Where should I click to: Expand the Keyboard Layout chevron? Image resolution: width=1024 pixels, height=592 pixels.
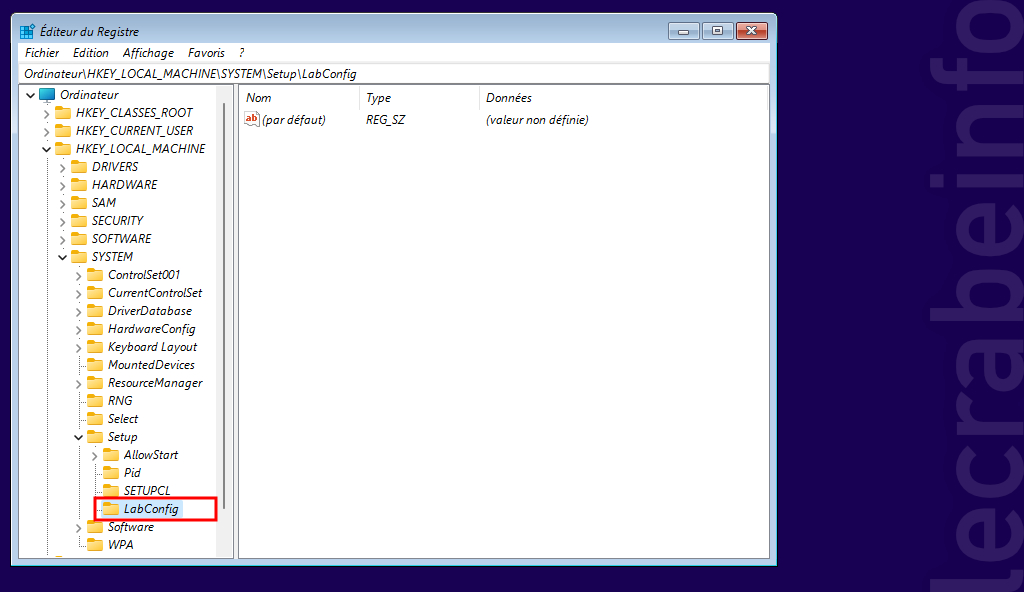tap(78, 348)
